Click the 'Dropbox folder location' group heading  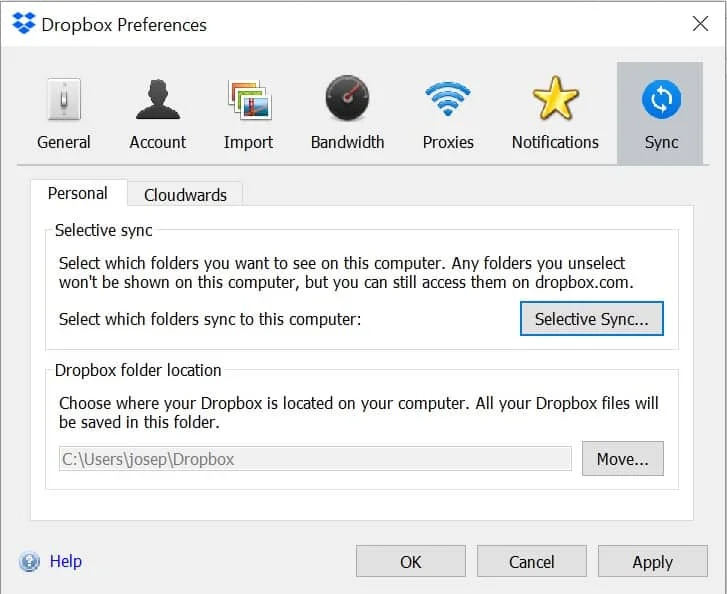138,370
